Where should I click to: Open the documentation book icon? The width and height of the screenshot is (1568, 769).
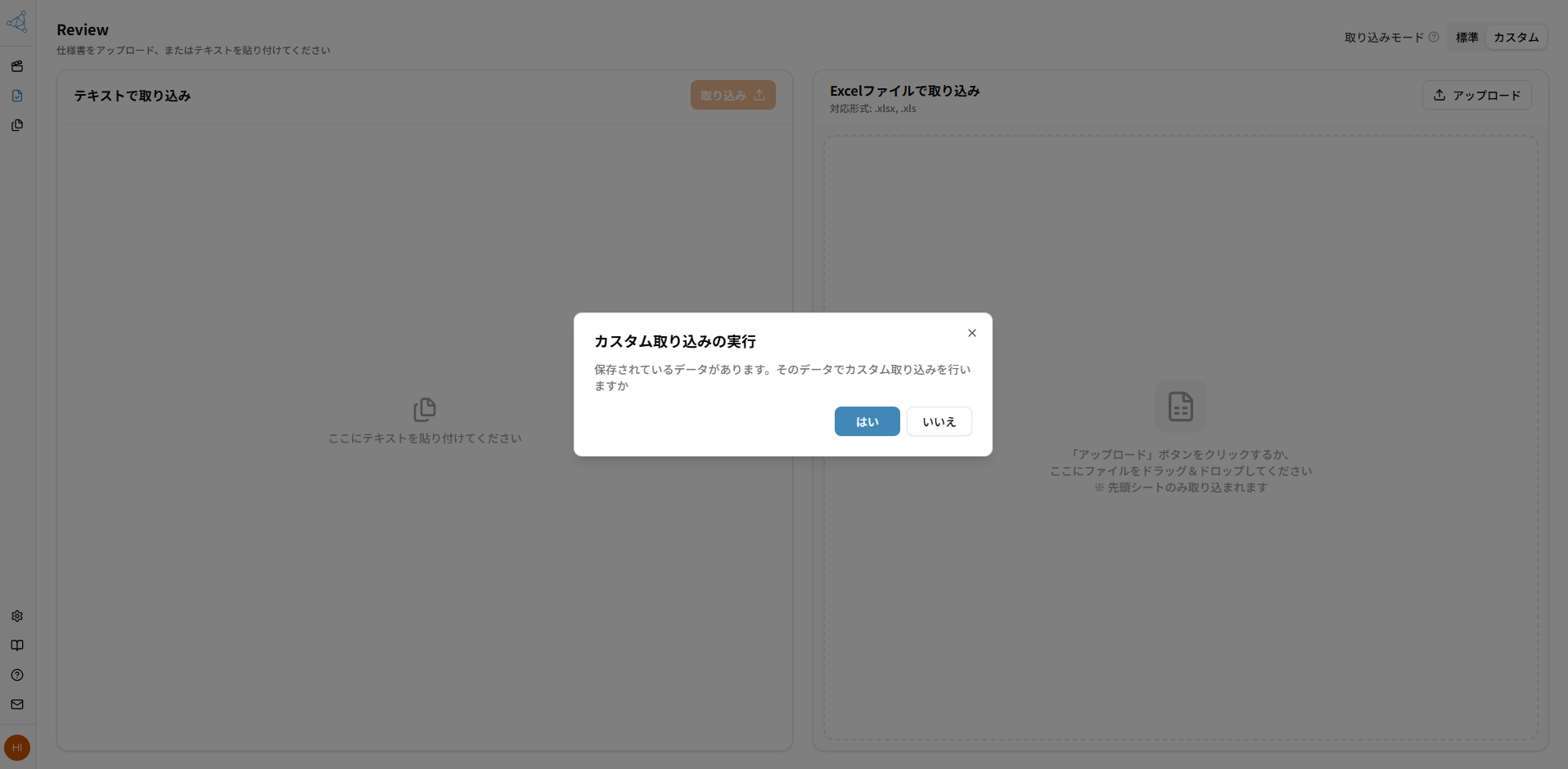point(17,645)
